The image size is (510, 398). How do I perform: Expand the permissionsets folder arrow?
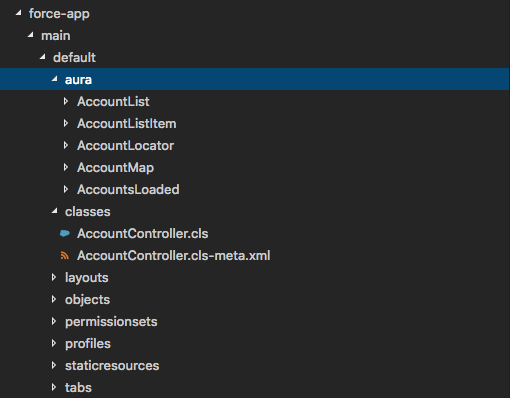coord(54,321)
